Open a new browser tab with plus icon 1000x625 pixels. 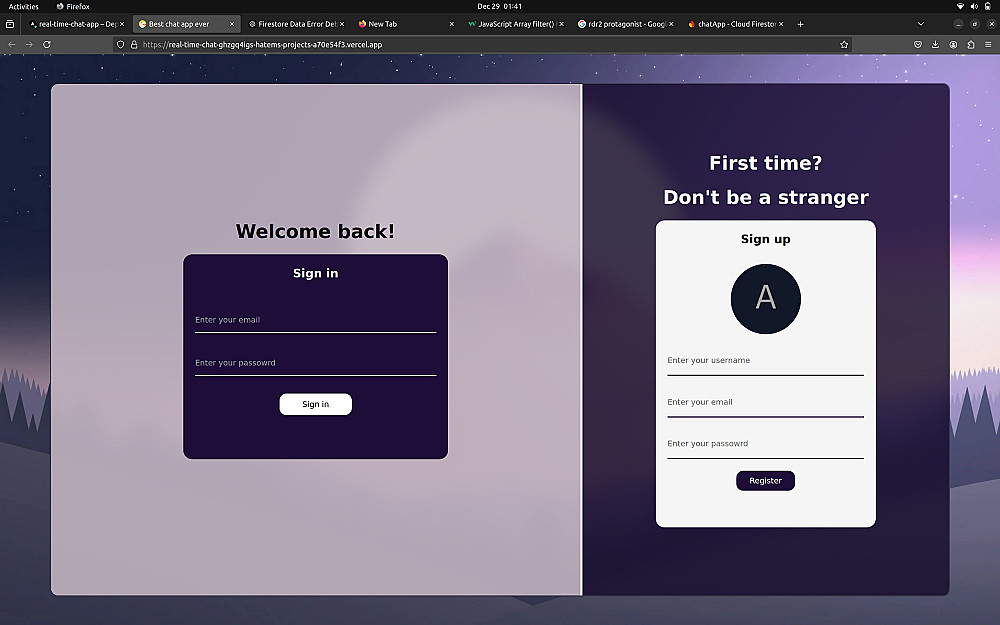click(x=800, y=24)
